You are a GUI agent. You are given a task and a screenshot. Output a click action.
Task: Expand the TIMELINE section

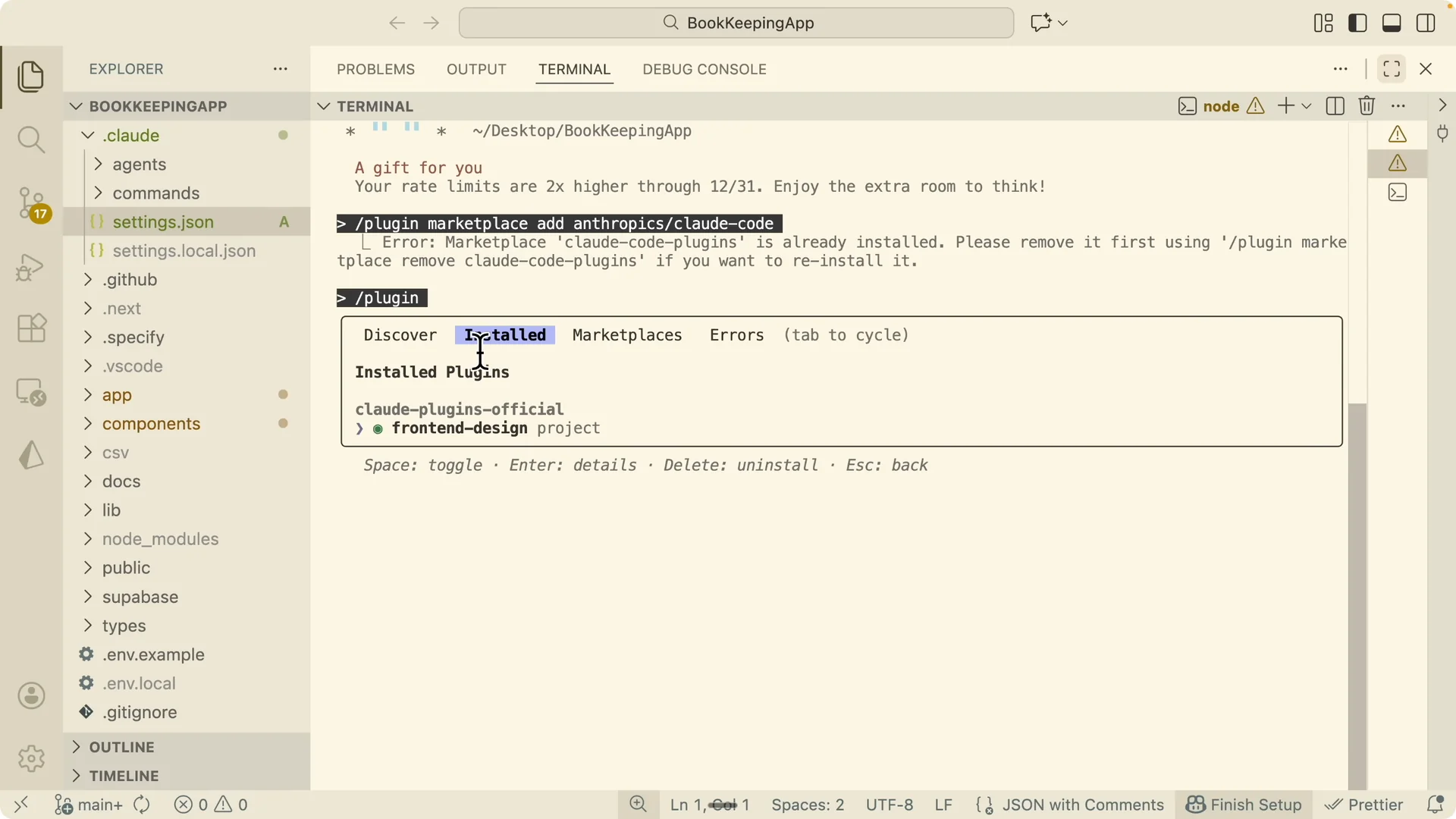tap(124, 776)
